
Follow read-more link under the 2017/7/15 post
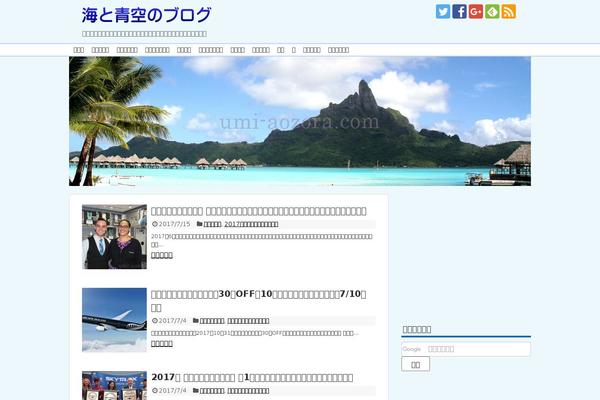pyautogui.click(x=162, y=255)
